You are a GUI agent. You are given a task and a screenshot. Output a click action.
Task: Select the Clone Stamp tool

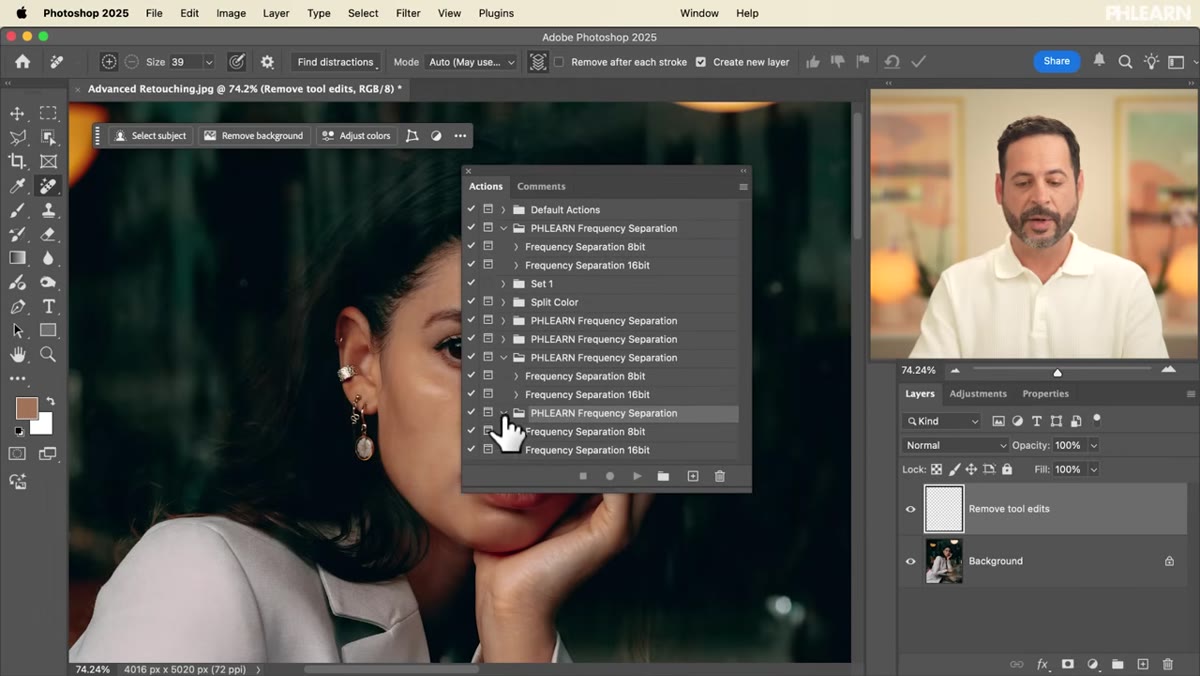click(48, 210)
